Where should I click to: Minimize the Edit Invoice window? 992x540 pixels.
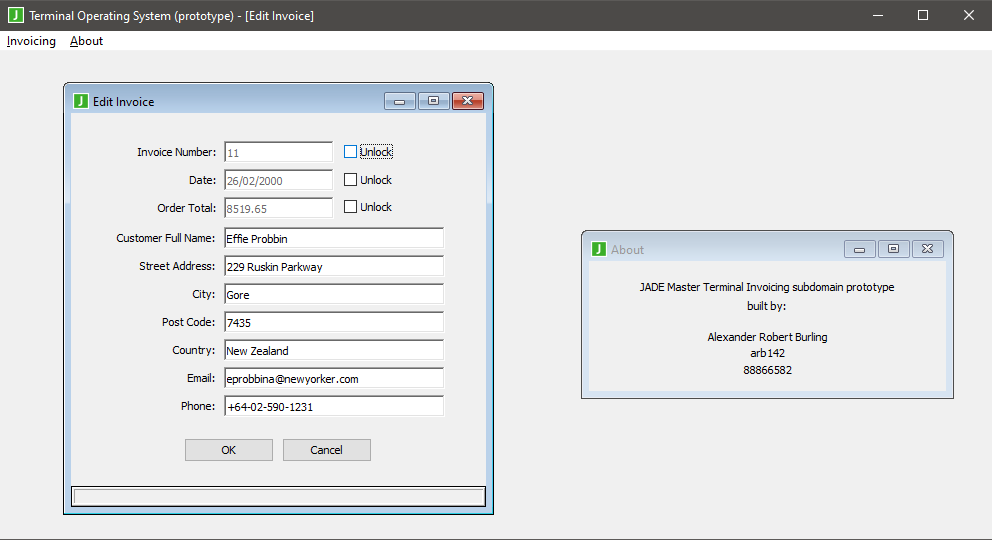pyautogui.click(x=400, y=101)
